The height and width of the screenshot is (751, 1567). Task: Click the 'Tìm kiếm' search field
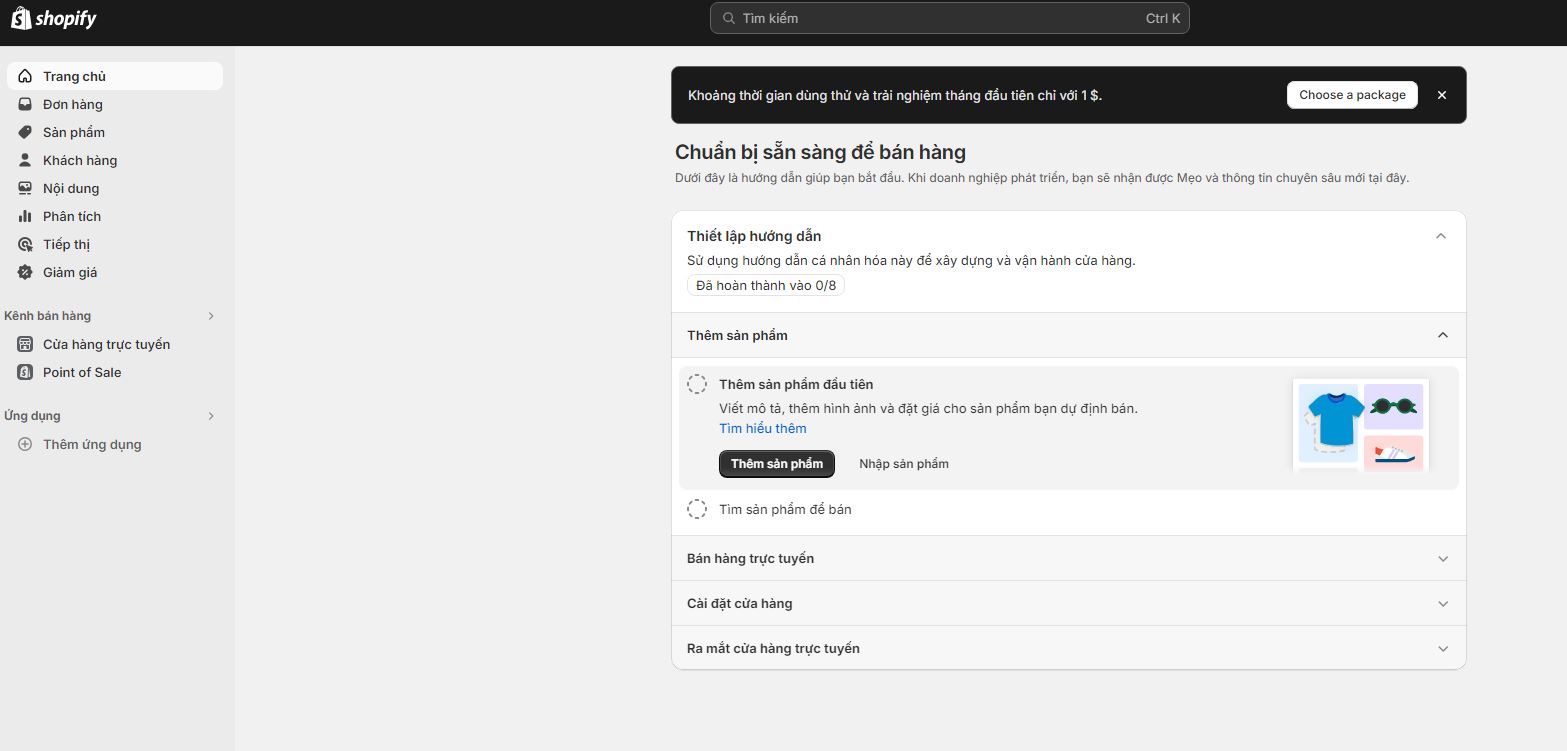(949, 18)
